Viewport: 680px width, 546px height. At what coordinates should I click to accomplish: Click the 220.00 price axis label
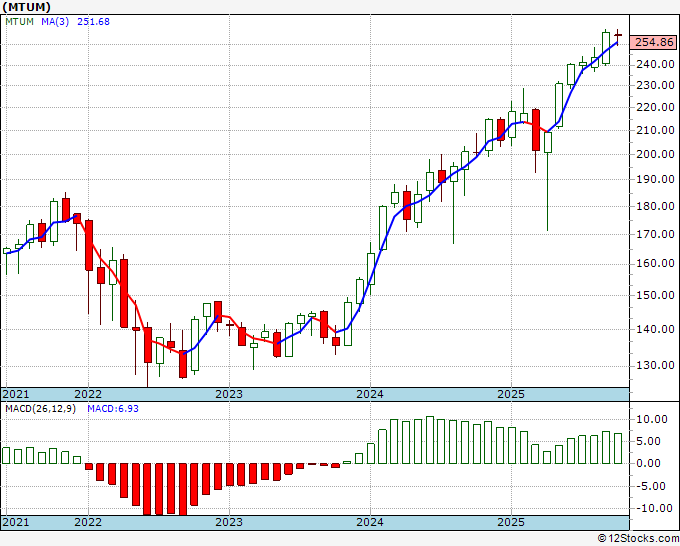[657, 108]
